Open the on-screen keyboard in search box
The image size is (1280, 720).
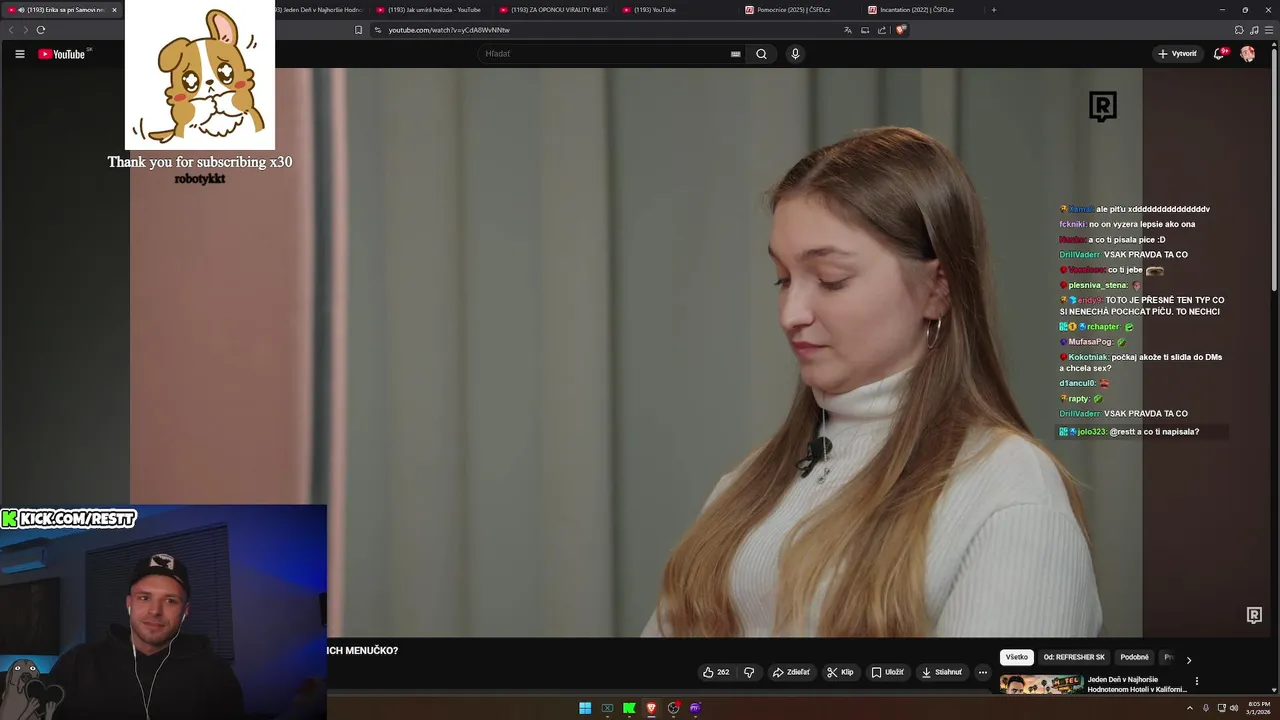coord(735,54)
